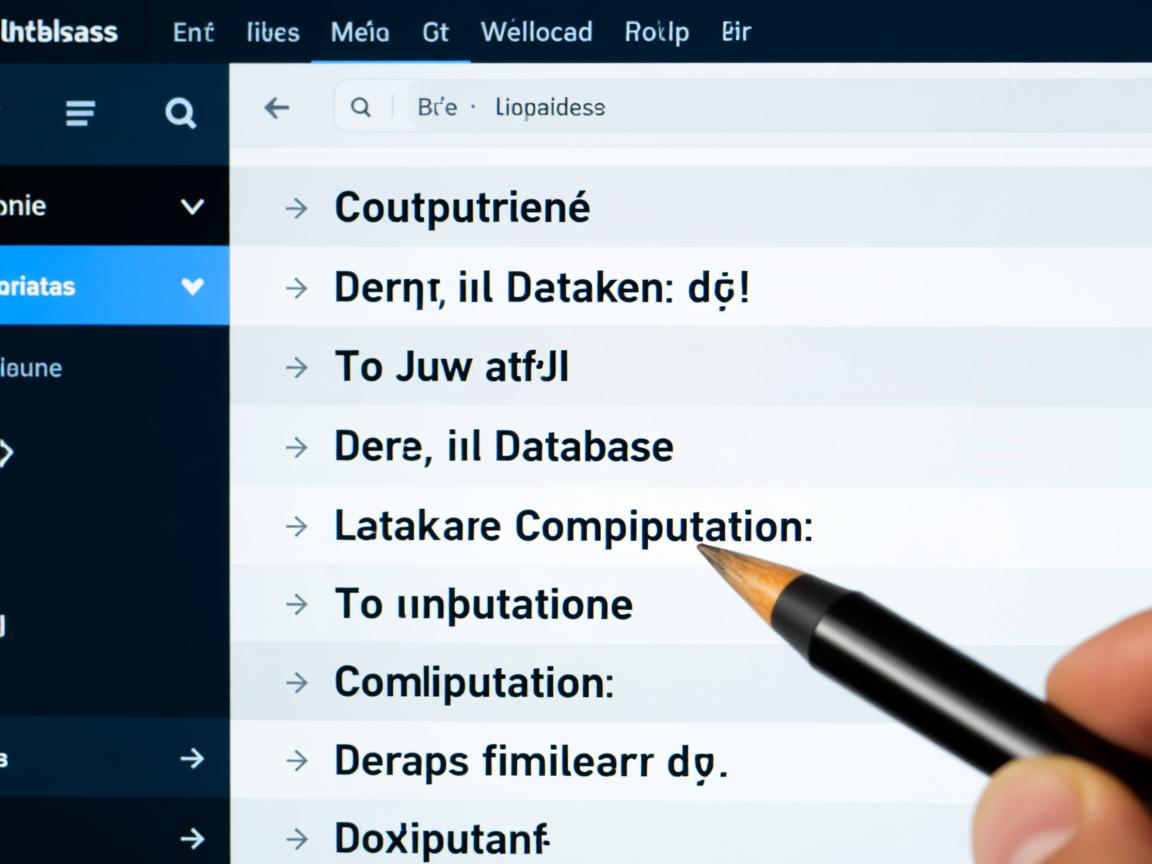This screenshot has height=864, width=1152.
Task: Select the 'iaune' sidebar item
Action: [32, 368]
